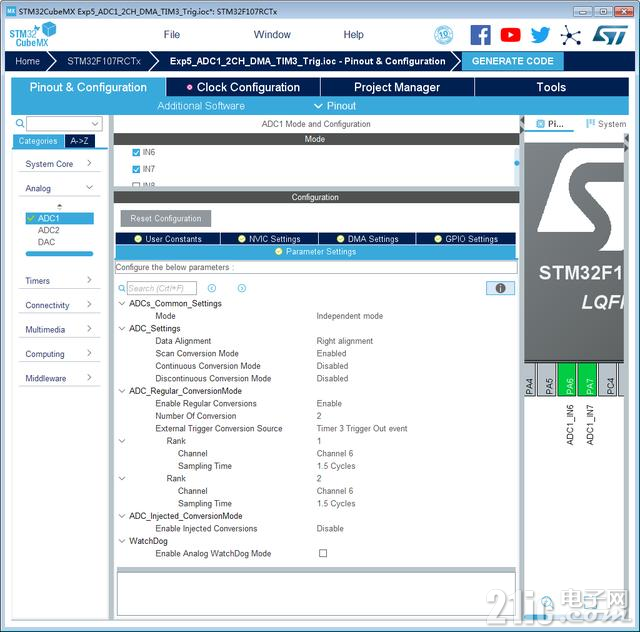Viewport: 640px width, 632px height.
Task: Collapse ADC_Injected_ConversionMode group
Action: (x=122, y=516)
